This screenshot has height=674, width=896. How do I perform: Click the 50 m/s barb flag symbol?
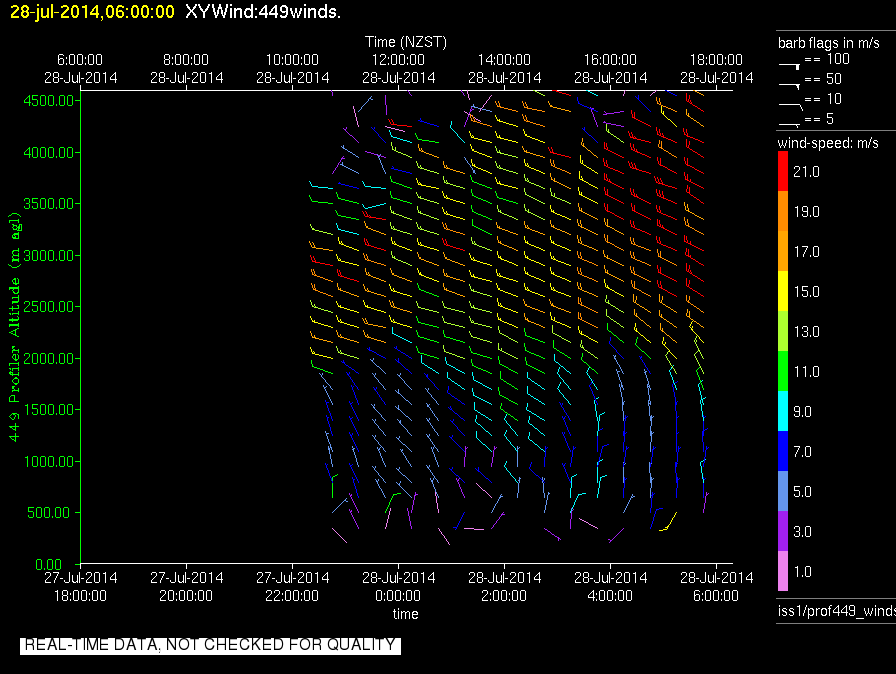(x=790, y=82)
